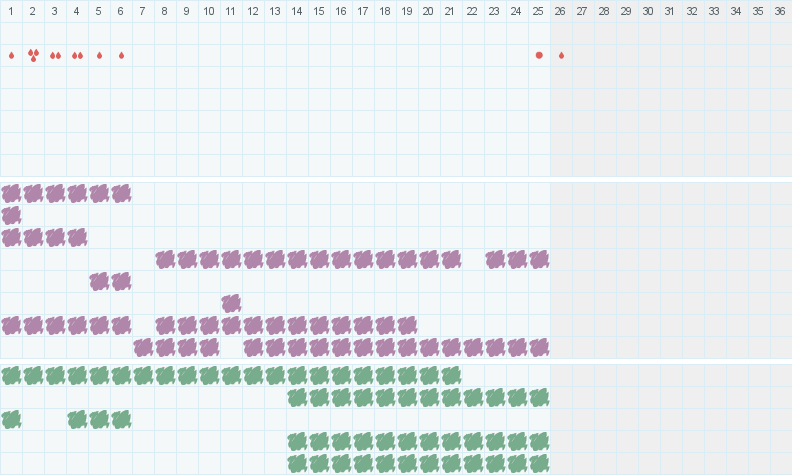Viewport: 792px width, 475px height.
Task: Click the single blood drop on day 1
Action: click(11, 55)
